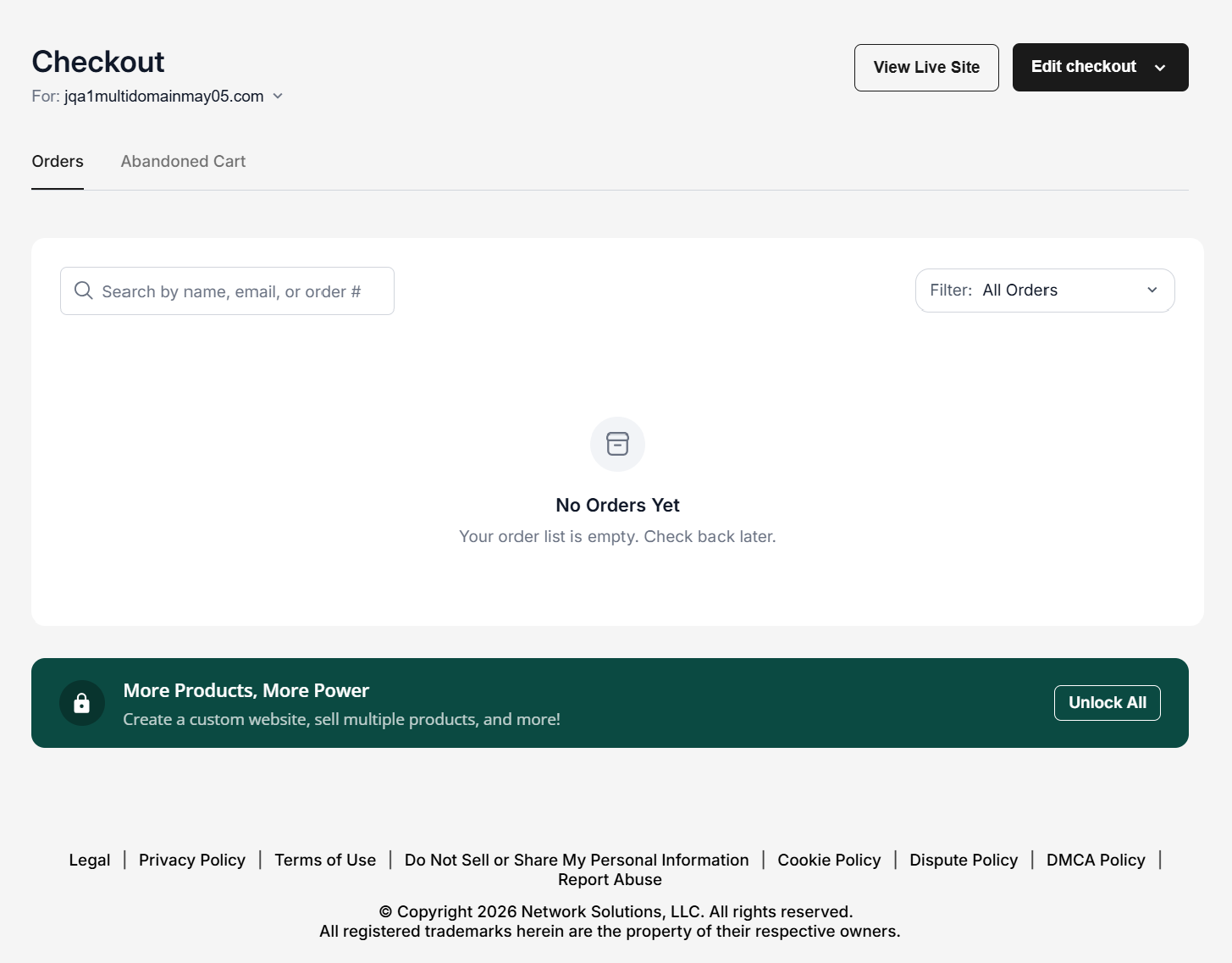
Task: Click the View Live Site button
Action: click(926, 68)
